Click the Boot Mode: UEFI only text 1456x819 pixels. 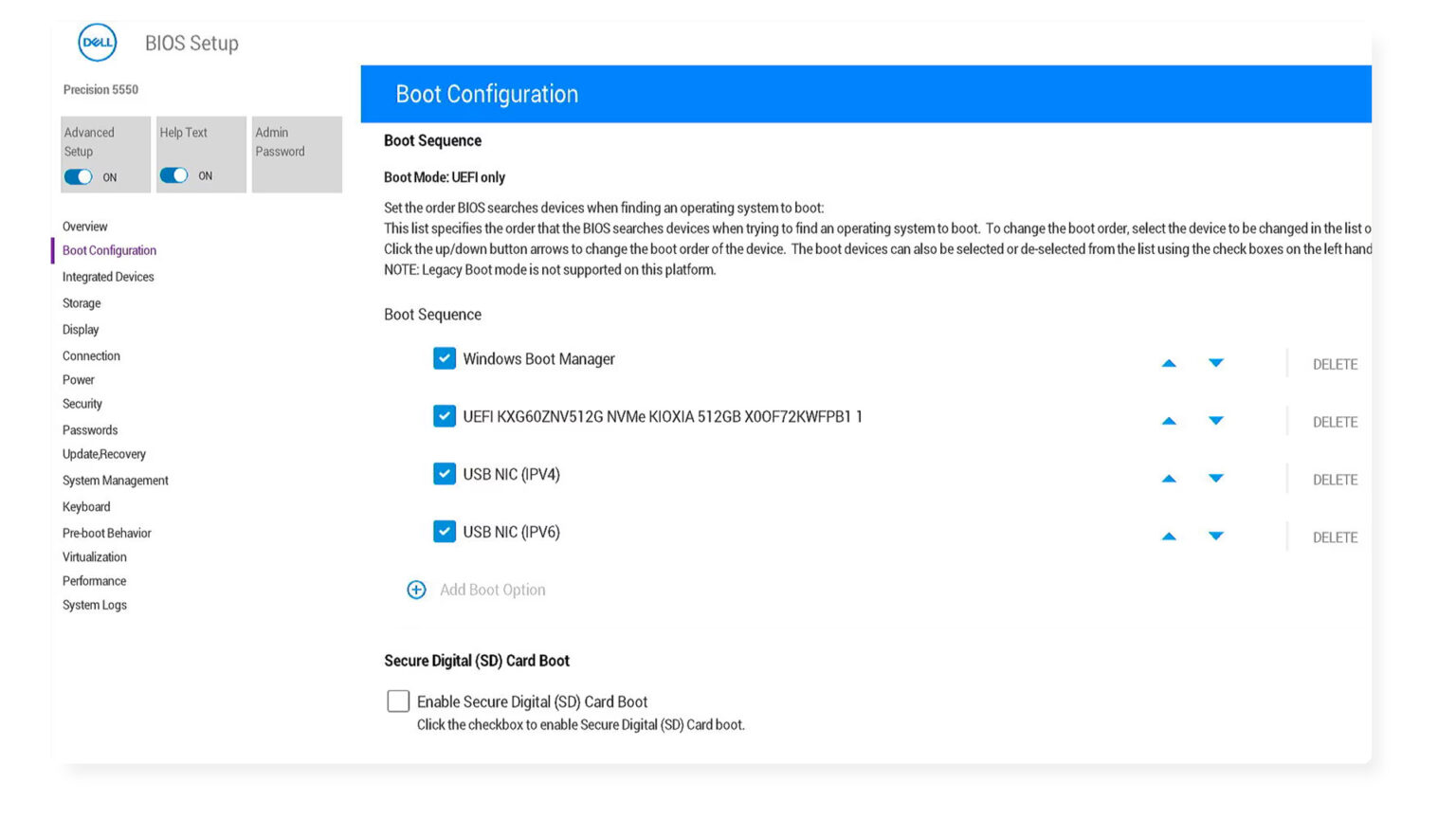click(445, 177)
